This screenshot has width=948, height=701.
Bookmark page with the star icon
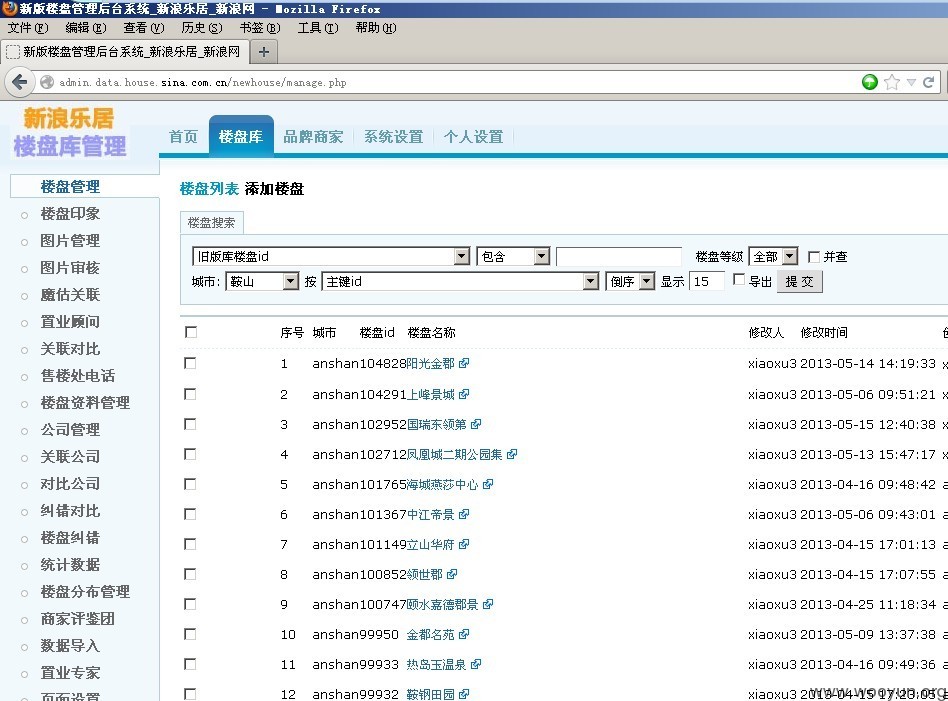point(892,82)
